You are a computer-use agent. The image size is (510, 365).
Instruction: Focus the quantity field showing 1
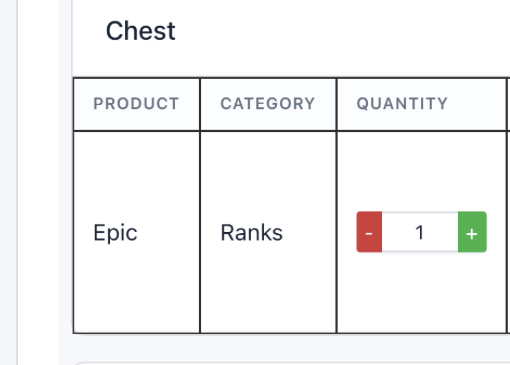(x=420, y=232)
